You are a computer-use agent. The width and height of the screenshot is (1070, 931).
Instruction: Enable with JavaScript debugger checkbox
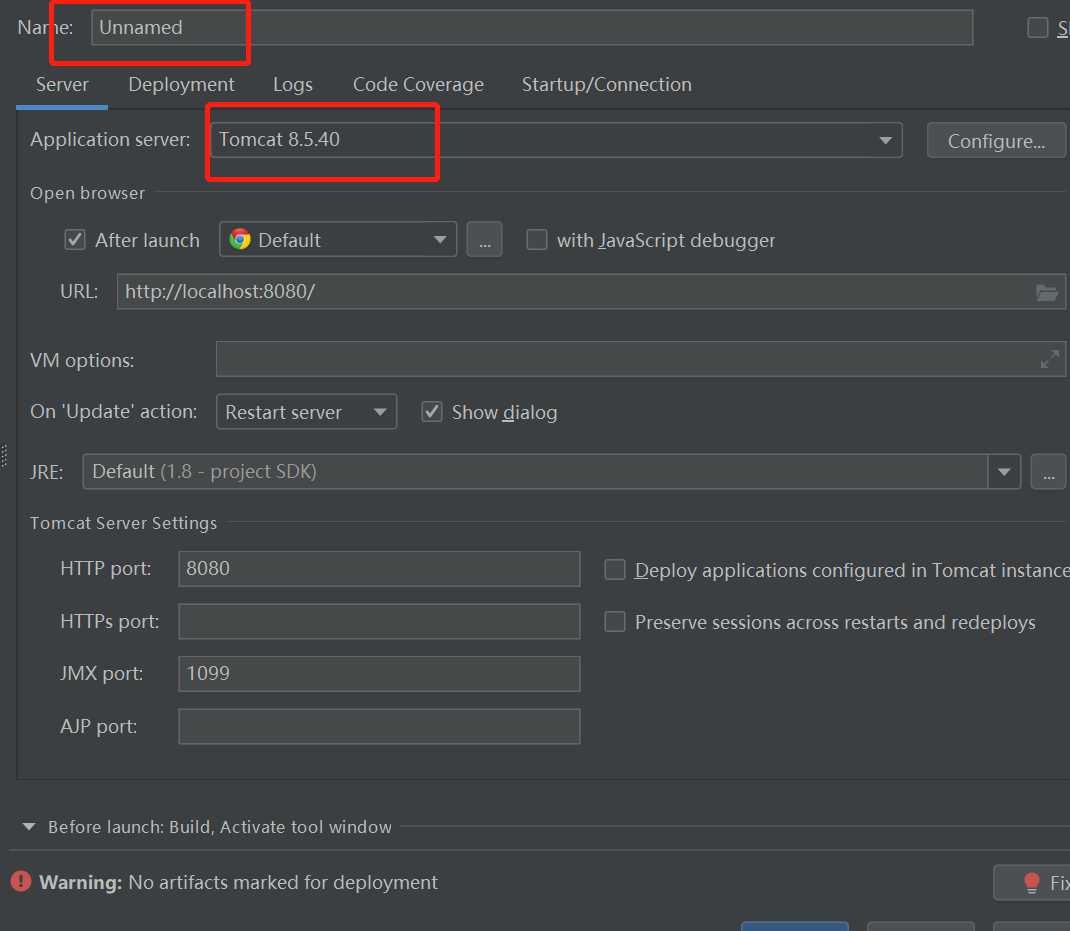(537, 240)
